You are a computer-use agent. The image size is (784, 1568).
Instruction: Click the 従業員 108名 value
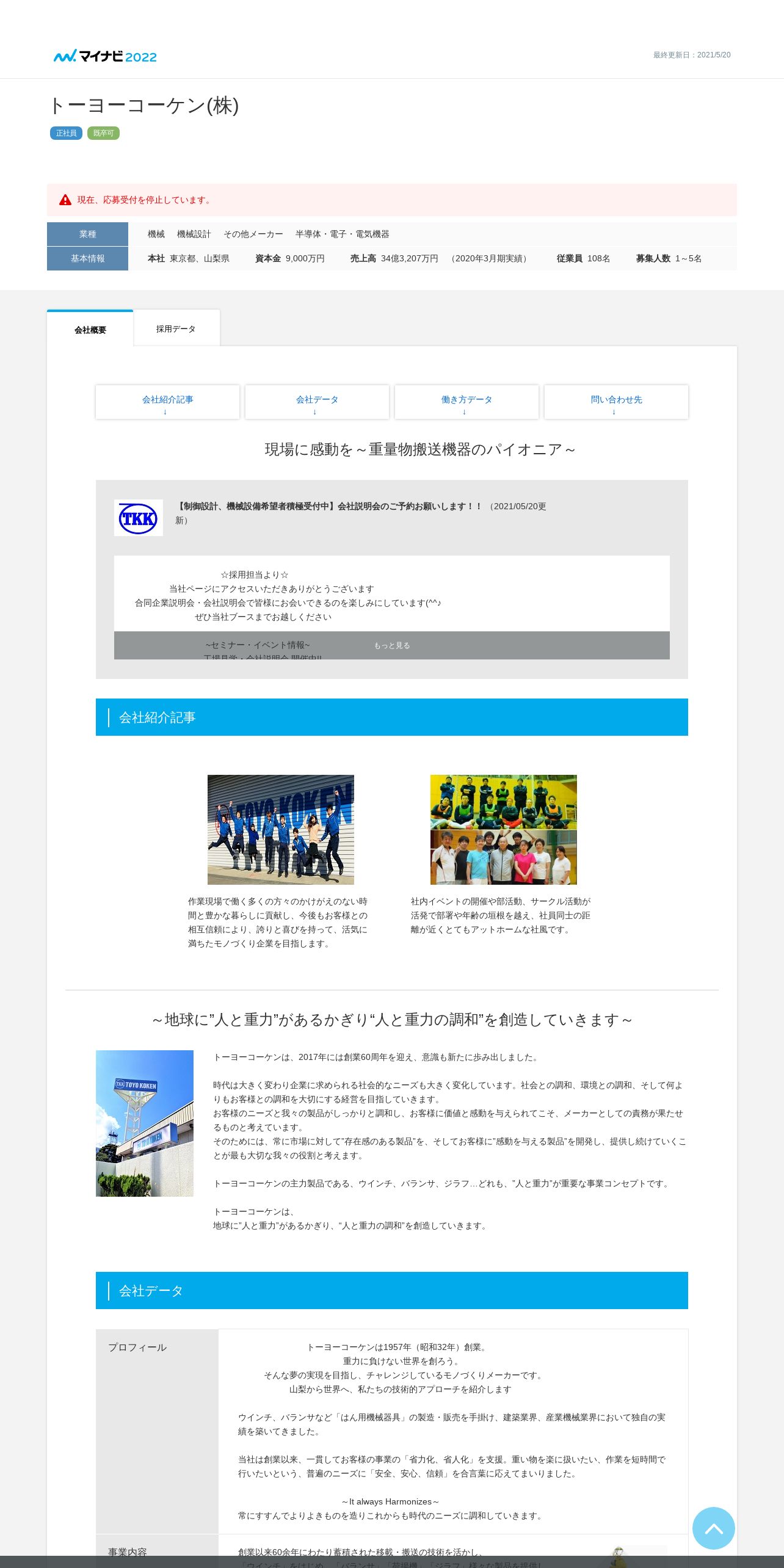coord(583,258)
